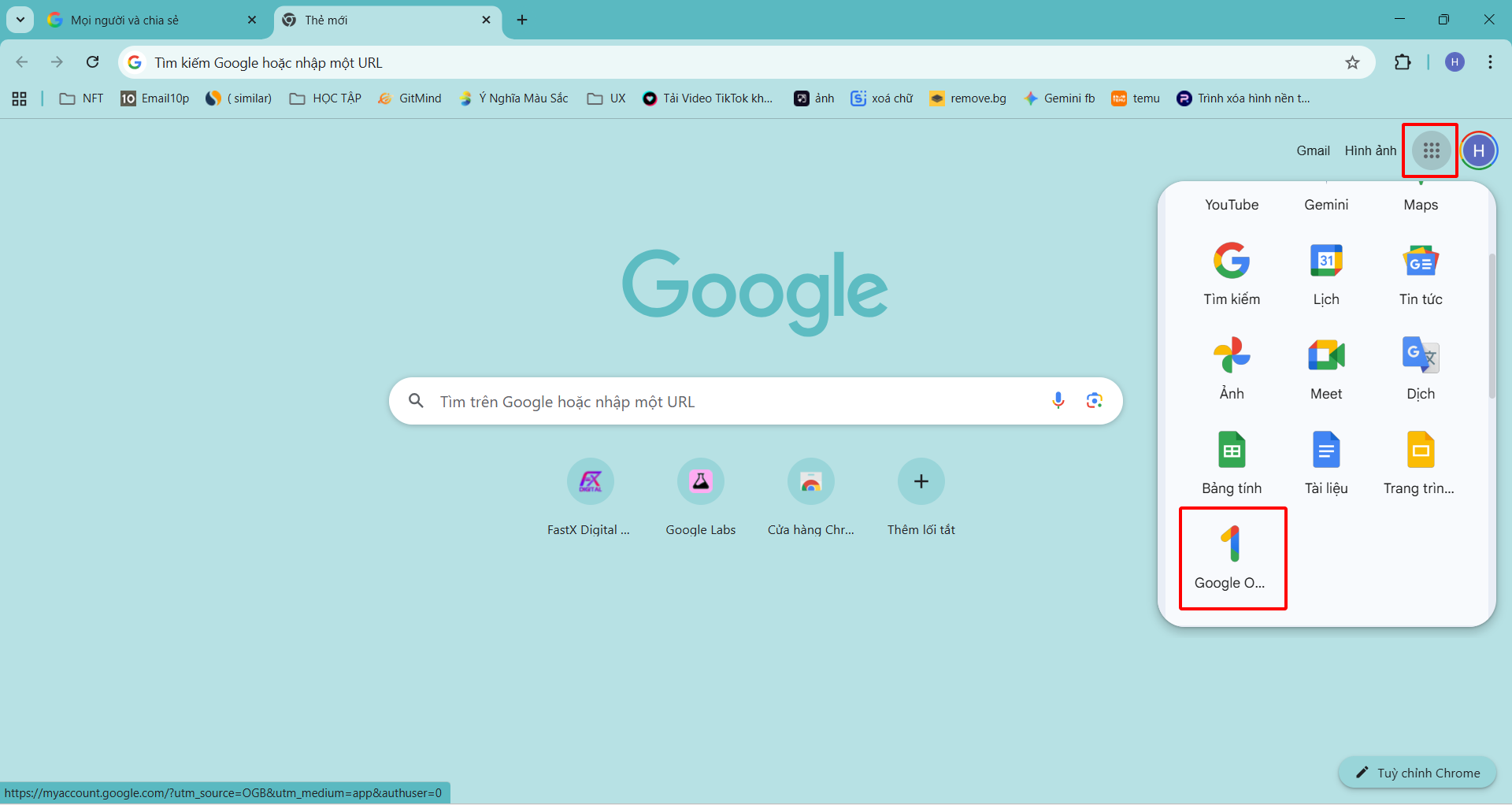Screen dimensions: 1512x805
Task: Close the 'Mọi người và chia sẻ' tab
Action: click(252, 20)
